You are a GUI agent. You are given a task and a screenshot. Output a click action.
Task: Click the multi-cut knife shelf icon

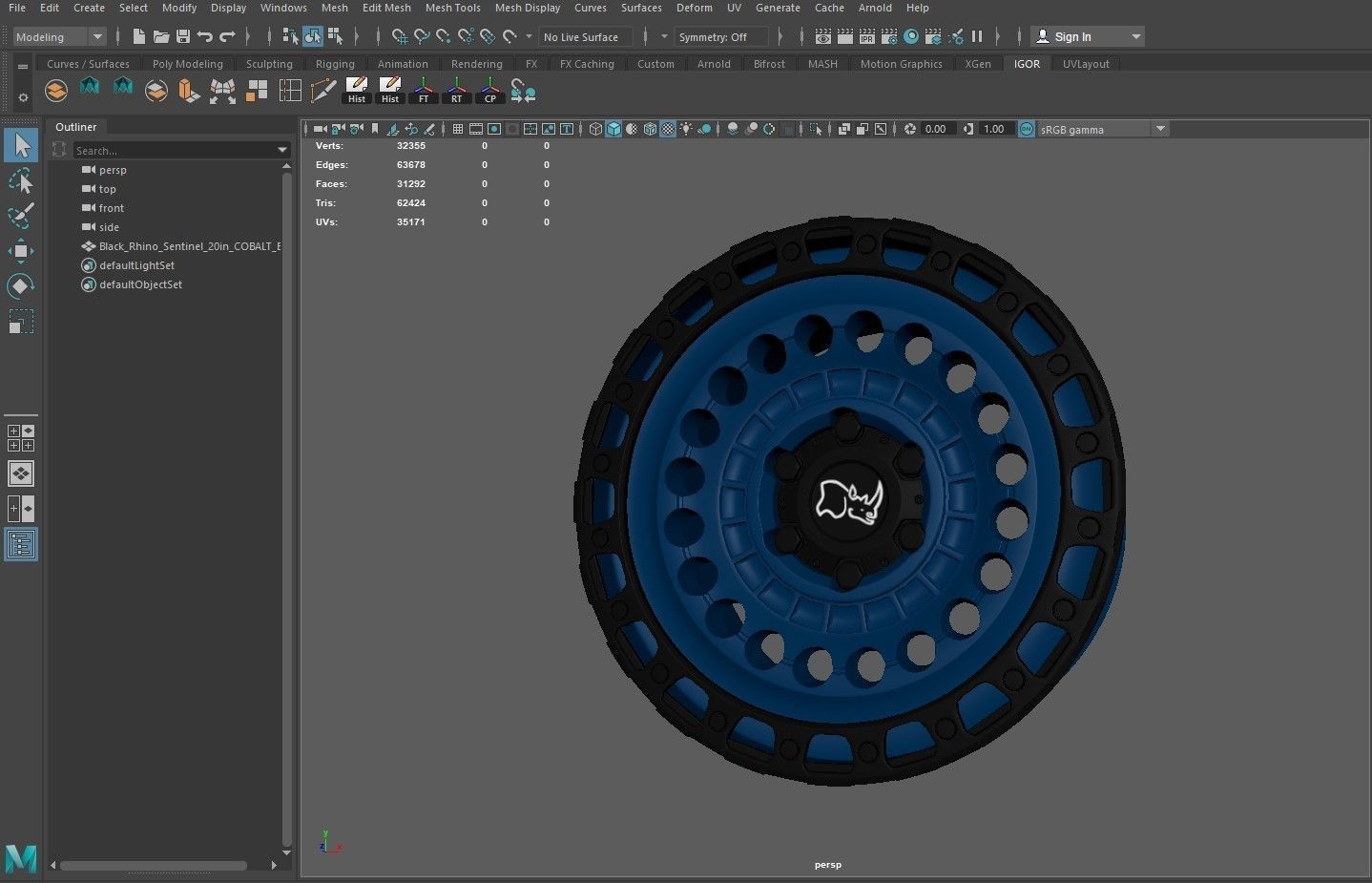(323, 91)
